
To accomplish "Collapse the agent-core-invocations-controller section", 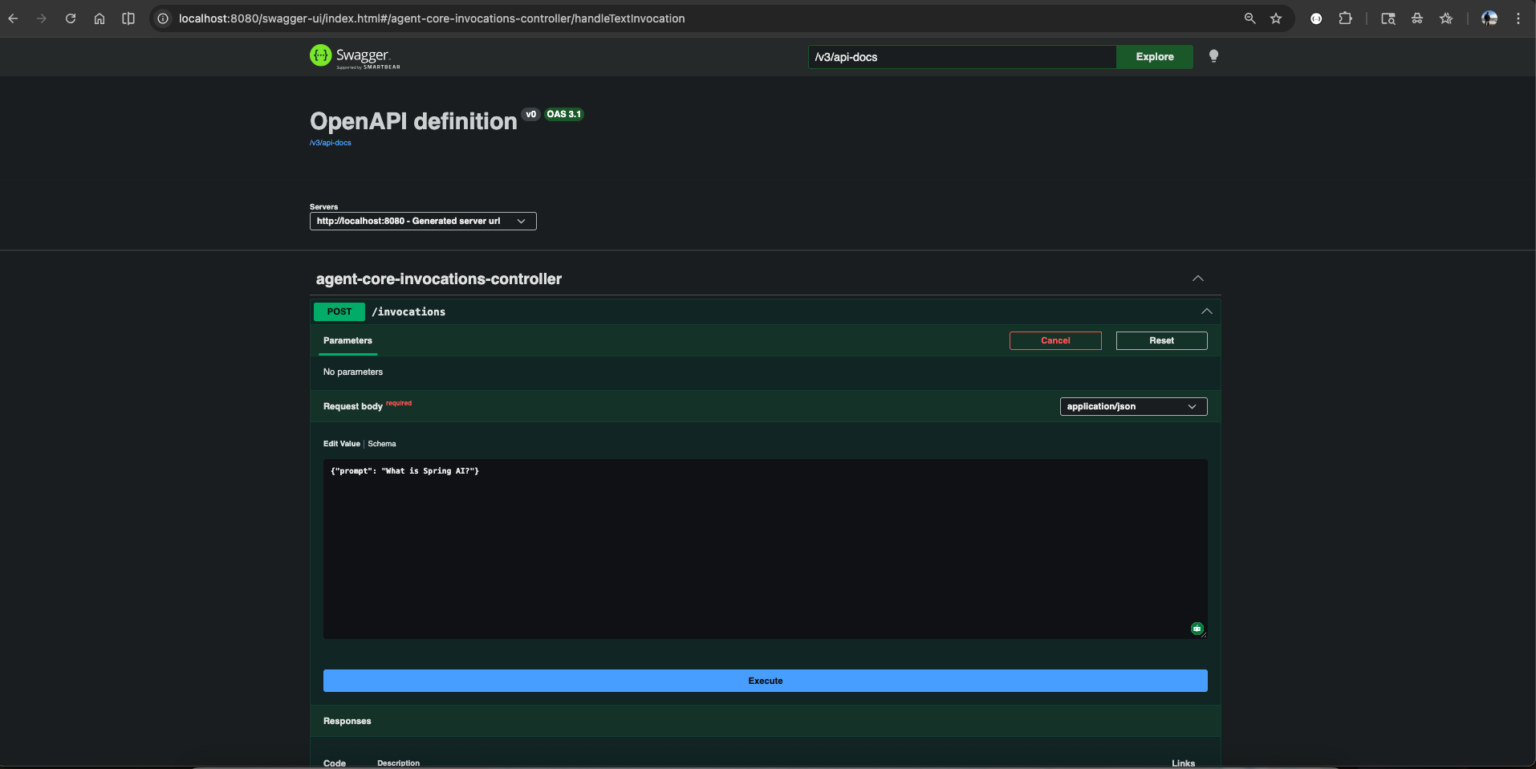I will click(x=1198, y=279).
